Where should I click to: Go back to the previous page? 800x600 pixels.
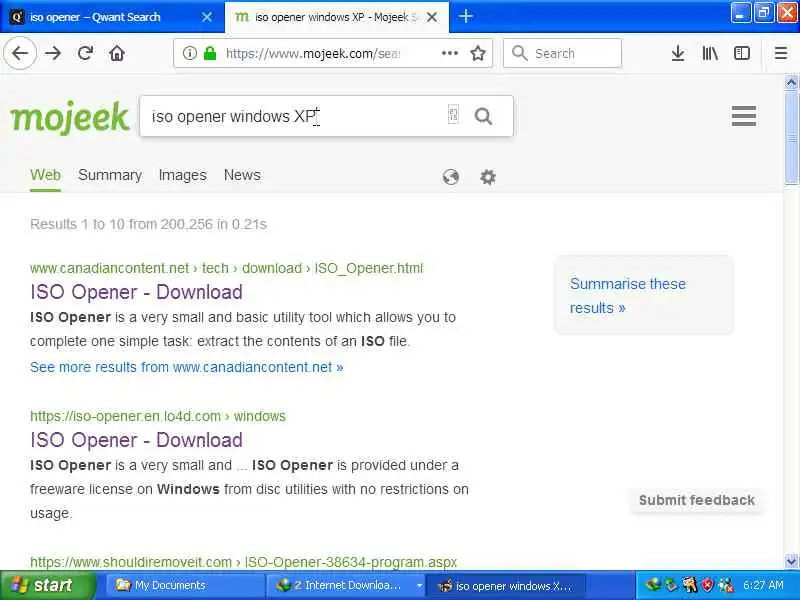[20, 53]
